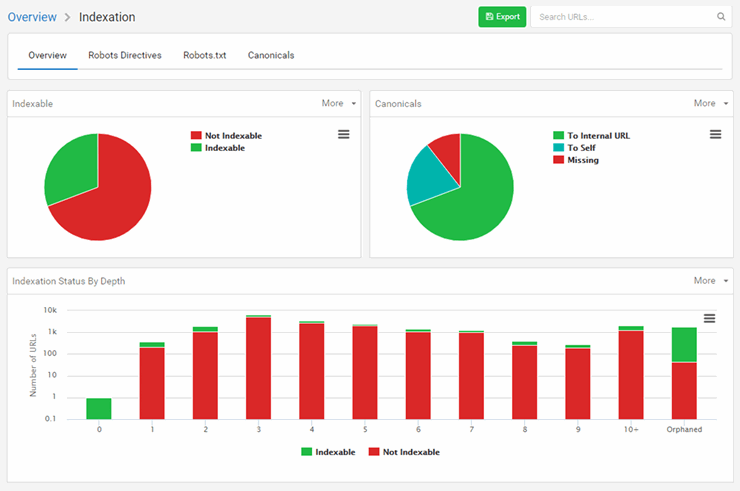Switch to the Robots.txt tab
740x491 pixels.
[x=204, y=56]
